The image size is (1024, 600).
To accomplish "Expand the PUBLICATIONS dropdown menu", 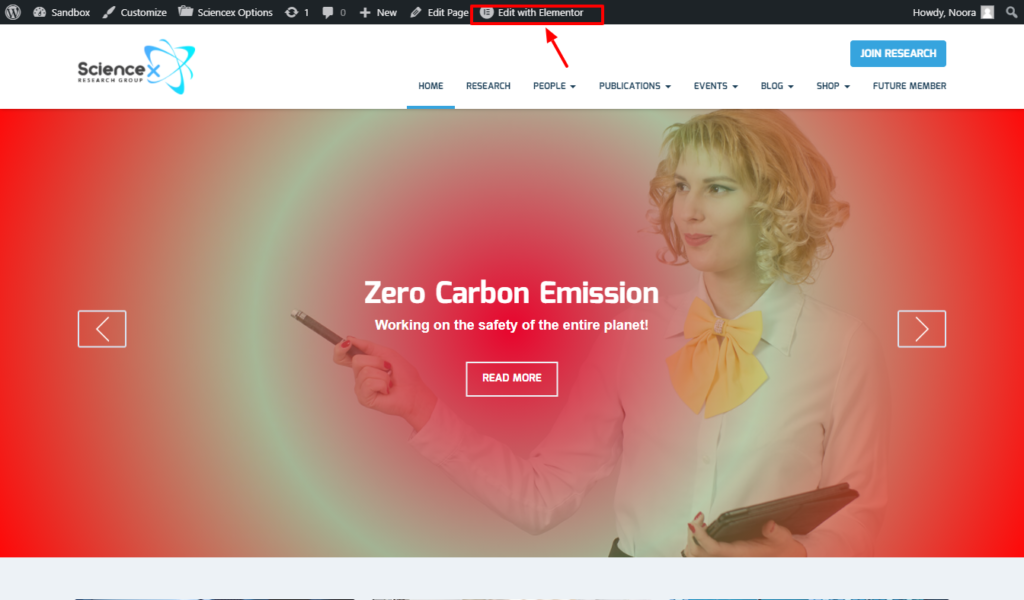I will click(x=634, y=86).
